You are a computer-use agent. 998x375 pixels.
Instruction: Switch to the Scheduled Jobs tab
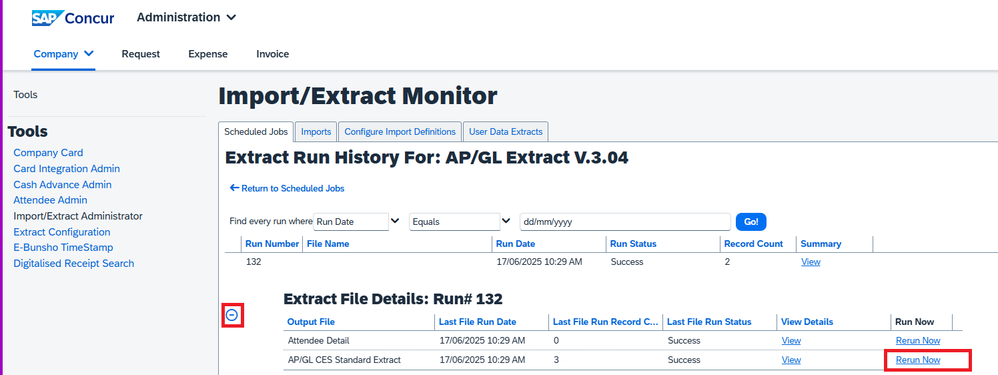pyautogui.click(x=257, y=132)
